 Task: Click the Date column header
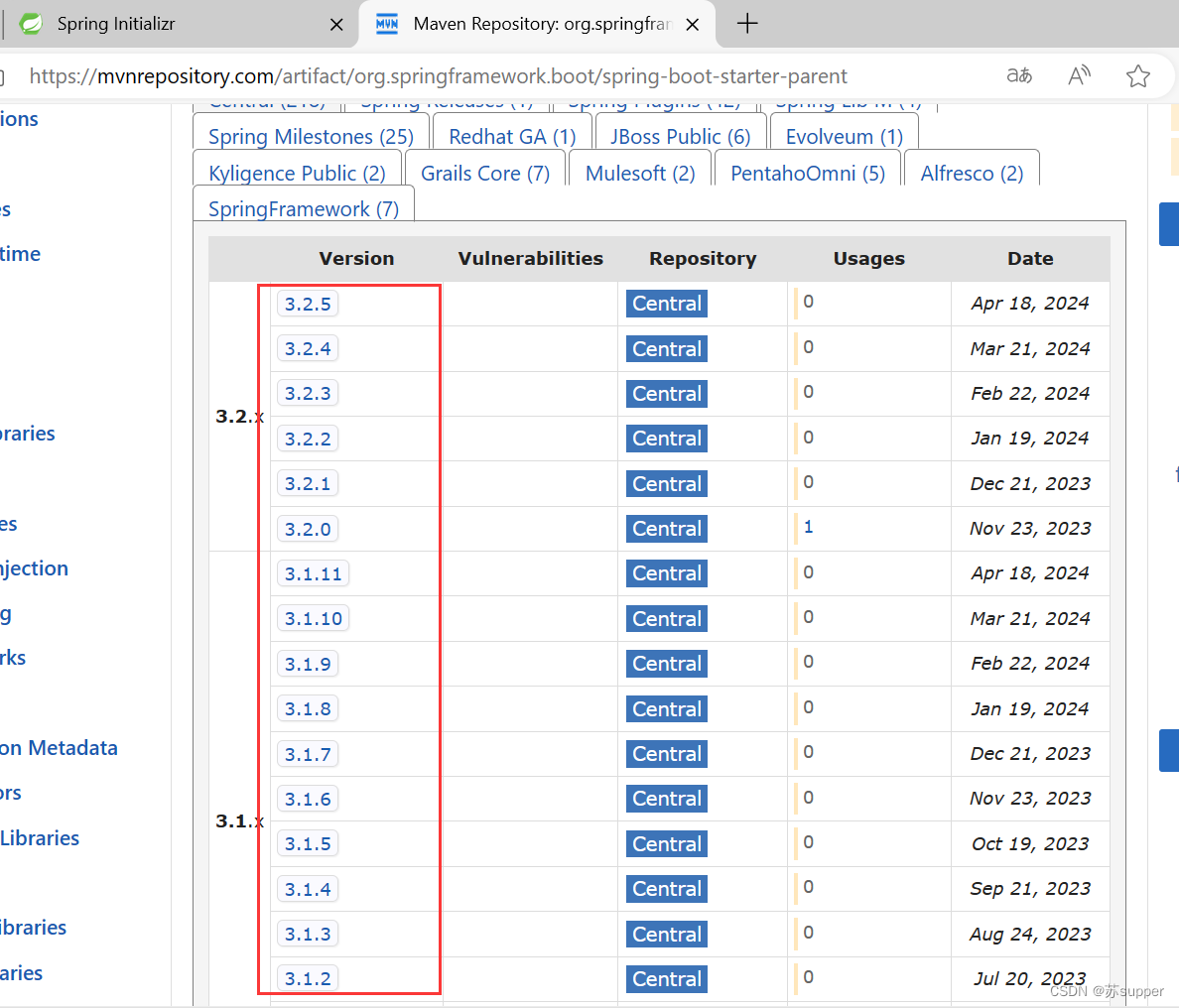[1030, 259]
